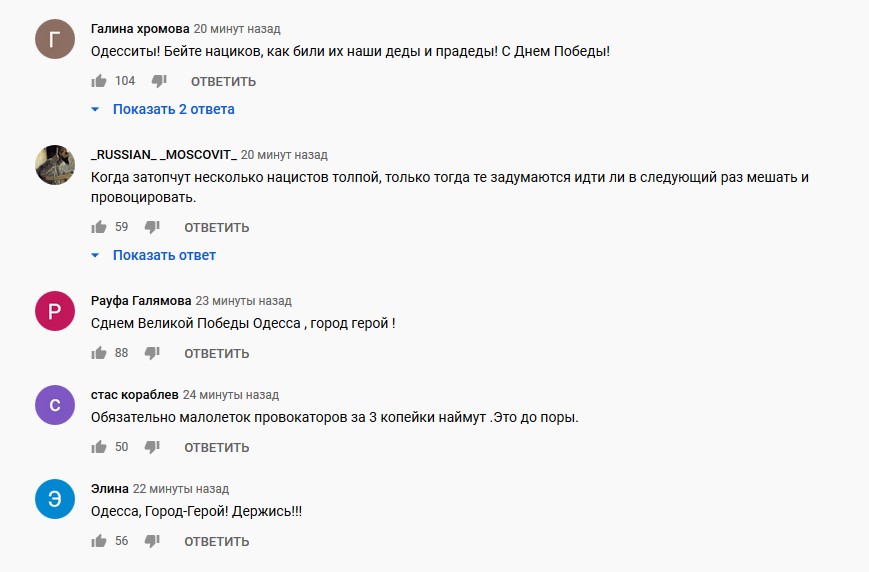
Task: Open _RUSSIAN_ _MOSCOVIT_ avatar picture
Action: tap(55, 165)
